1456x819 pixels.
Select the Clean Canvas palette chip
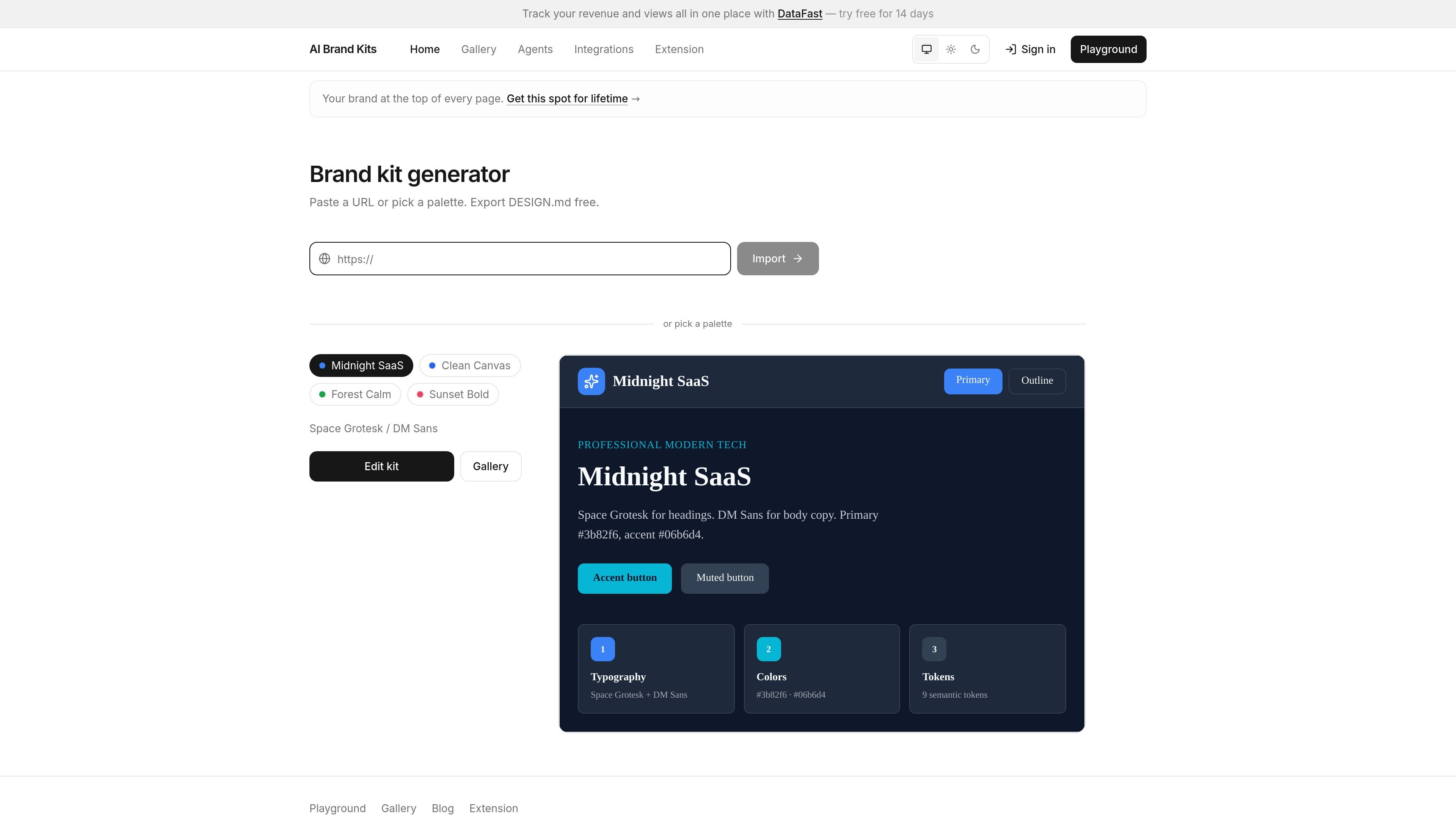pos(470,366)
